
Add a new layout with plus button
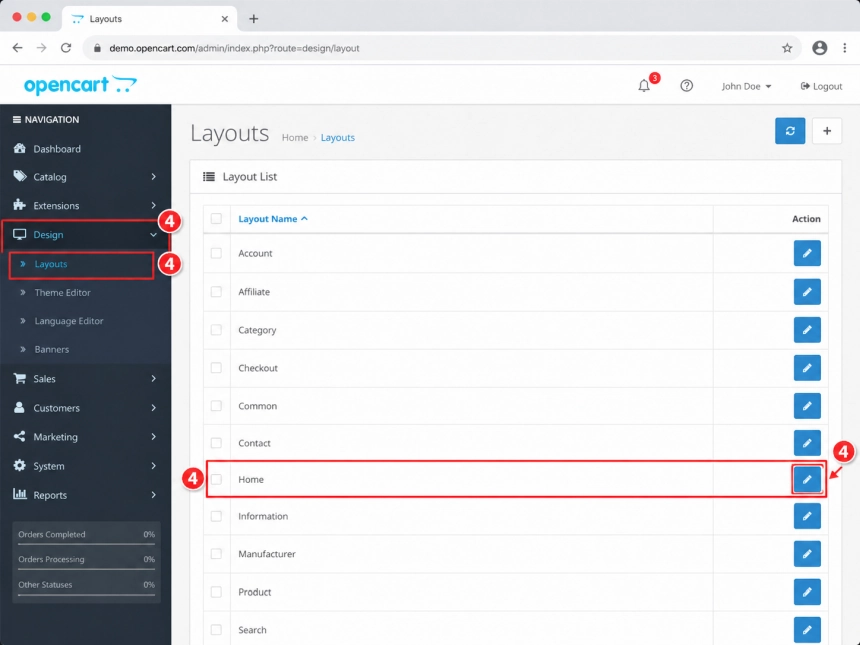827,131
